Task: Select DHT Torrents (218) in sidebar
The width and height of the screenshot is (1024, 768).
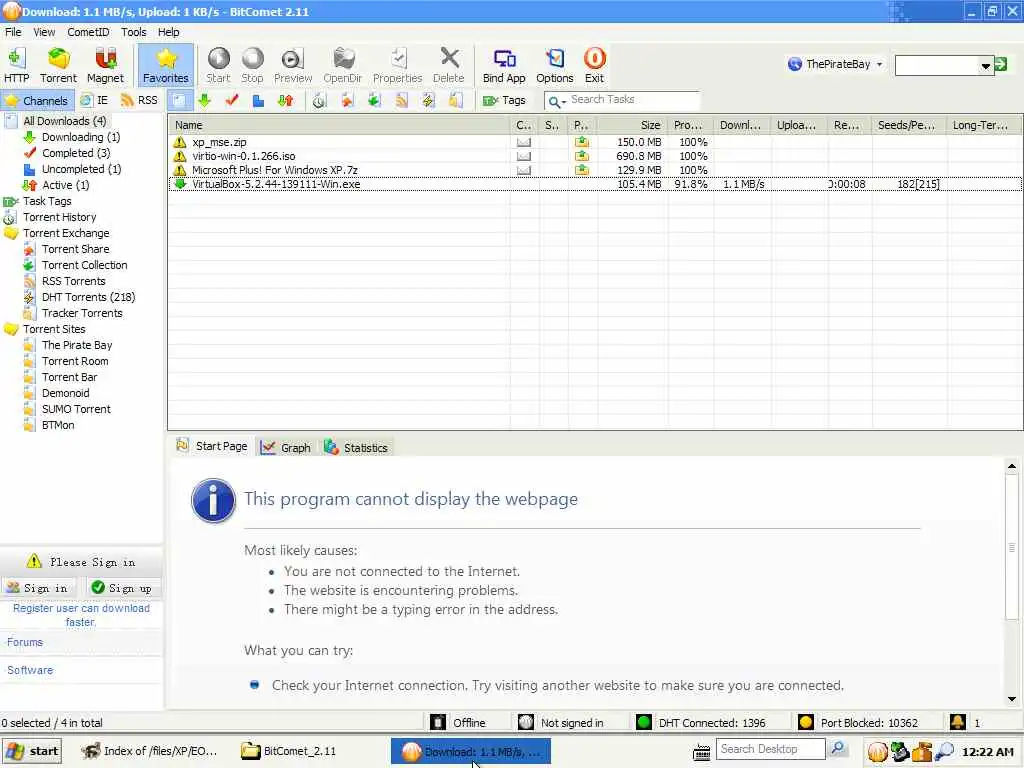Action: tap(88, 297)
